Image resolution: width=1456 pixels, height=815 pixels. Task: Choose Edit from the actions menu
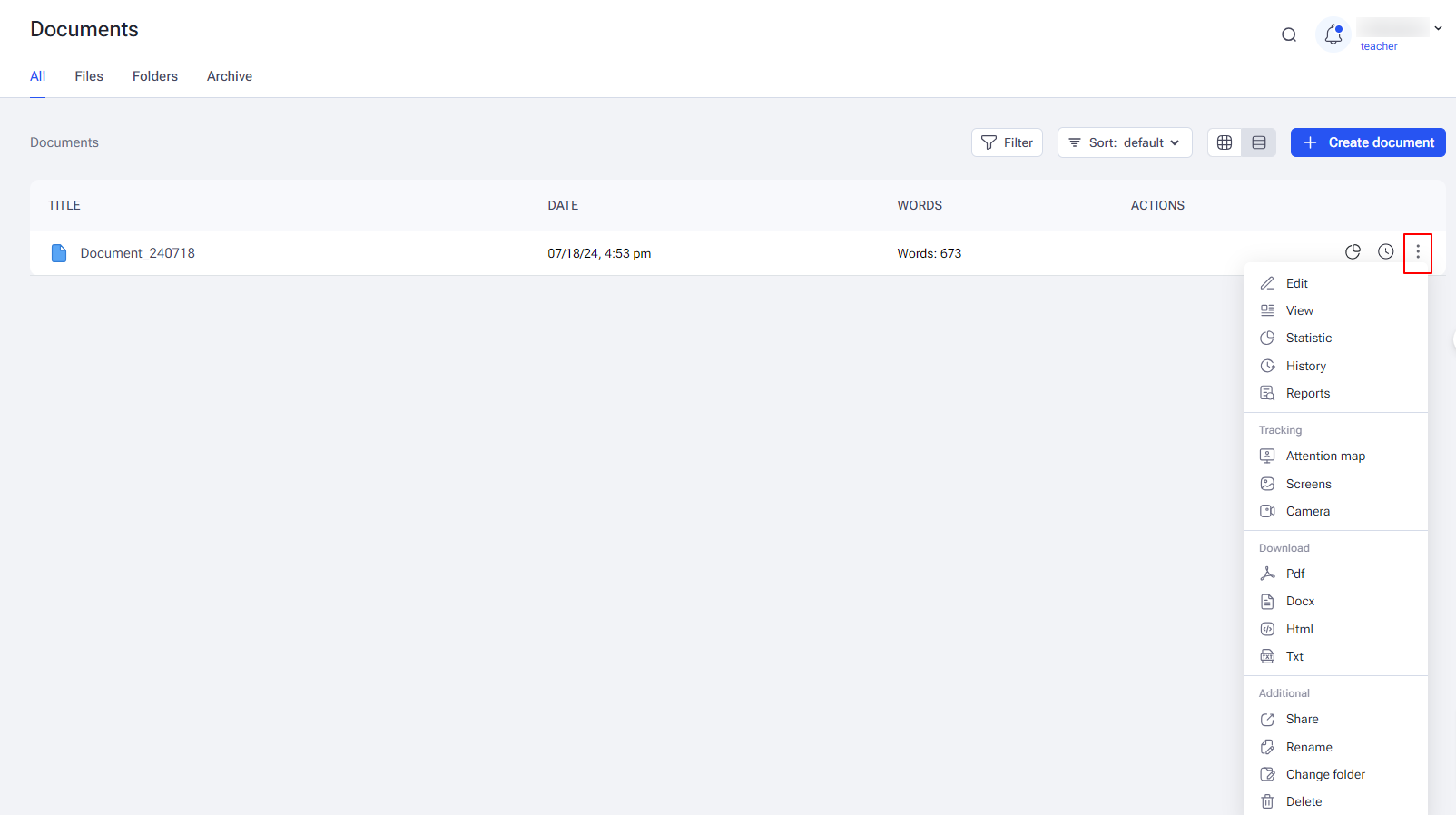point(1336,283)
